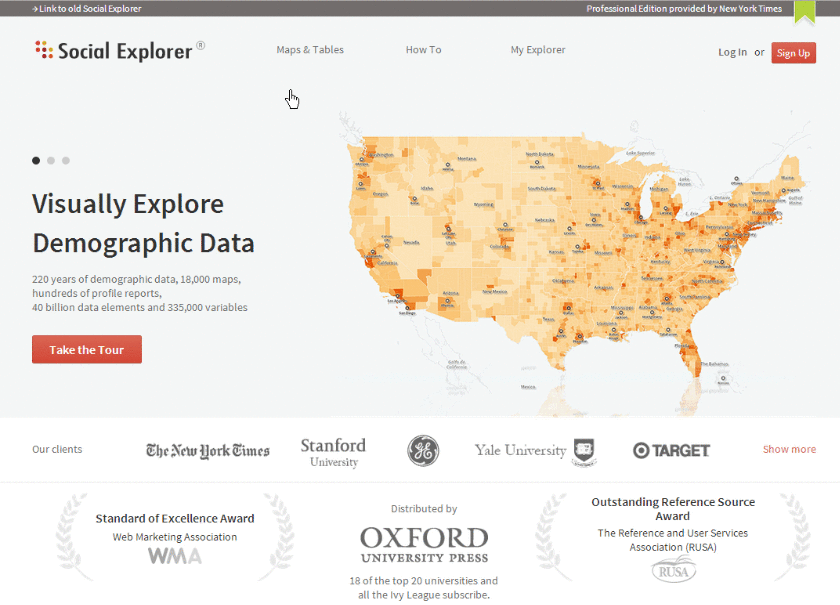The height and width of the screenshot is (605, 840).
Task: Click the New York Times client logo
Action: pyautogui.click(x=208, y=450)
